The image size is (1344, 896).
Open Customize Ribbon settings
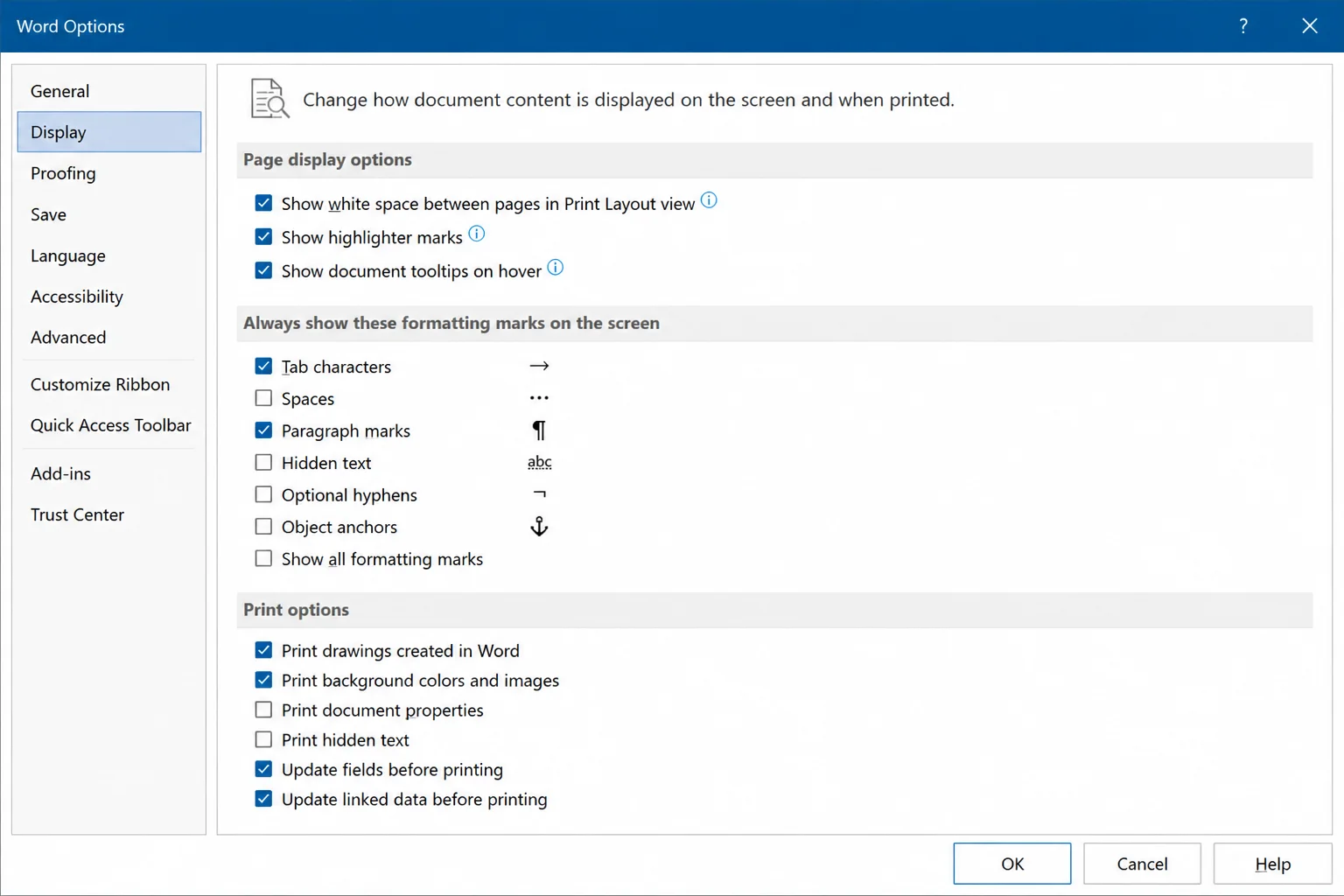click(109, 384)
